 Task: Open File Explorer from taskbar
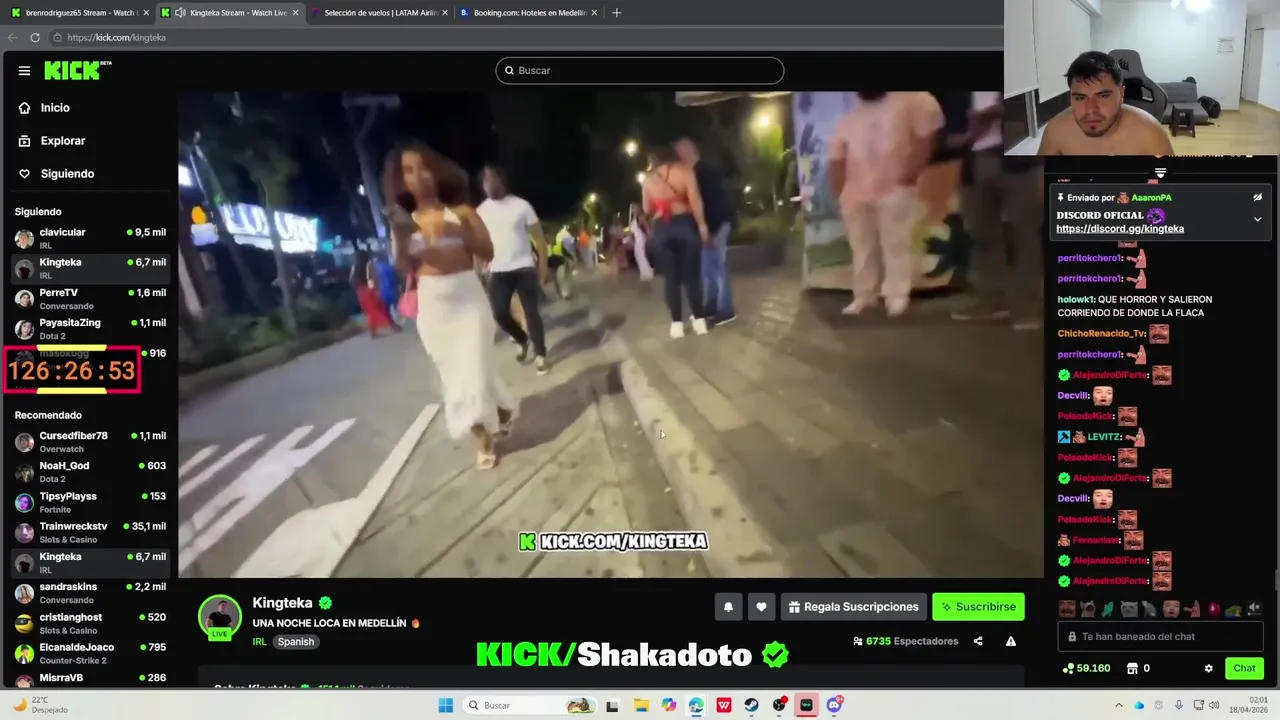point(641,705)
